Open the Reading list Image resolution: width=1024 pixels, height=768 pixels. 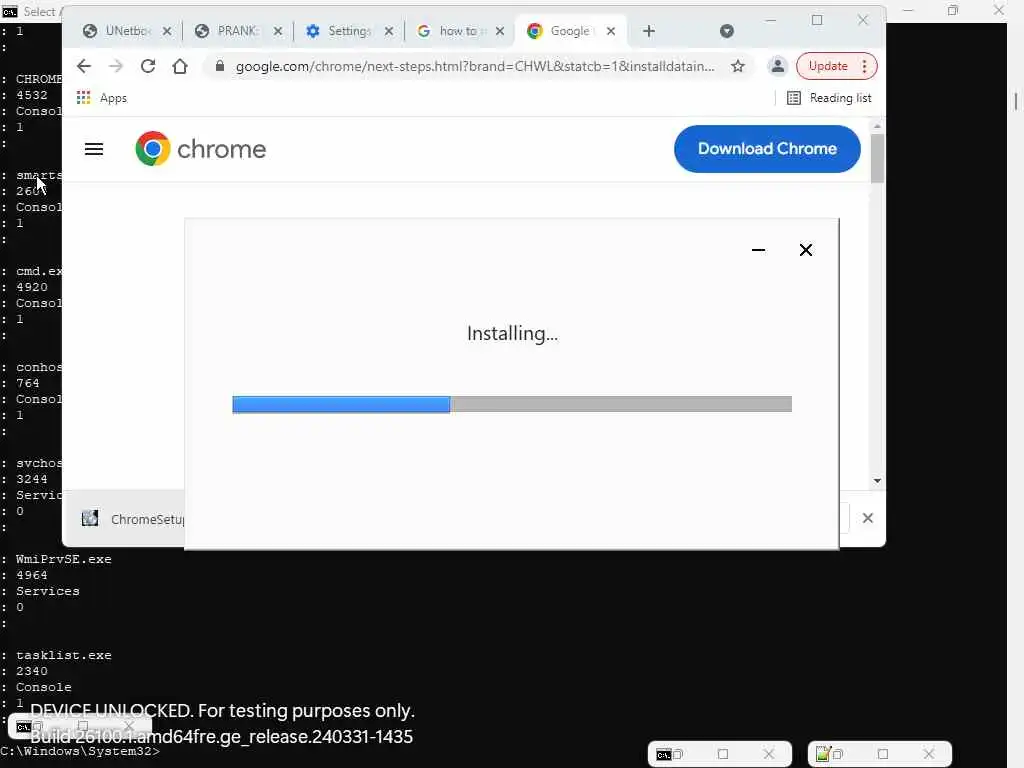[x=829, y=98]
